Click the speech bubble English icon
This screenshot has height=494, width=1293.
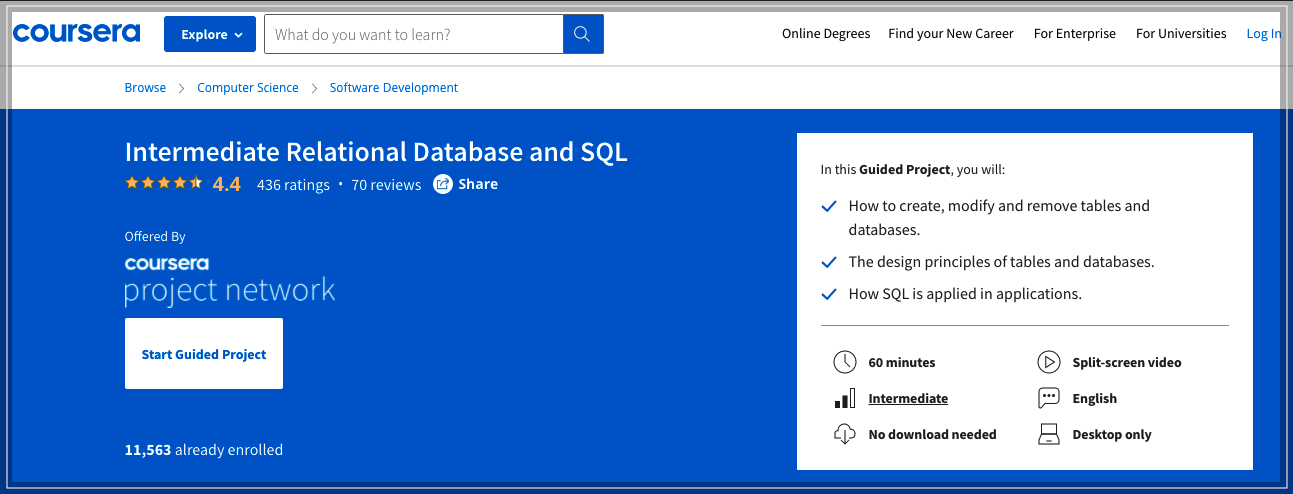click(x=1048, y=398)
